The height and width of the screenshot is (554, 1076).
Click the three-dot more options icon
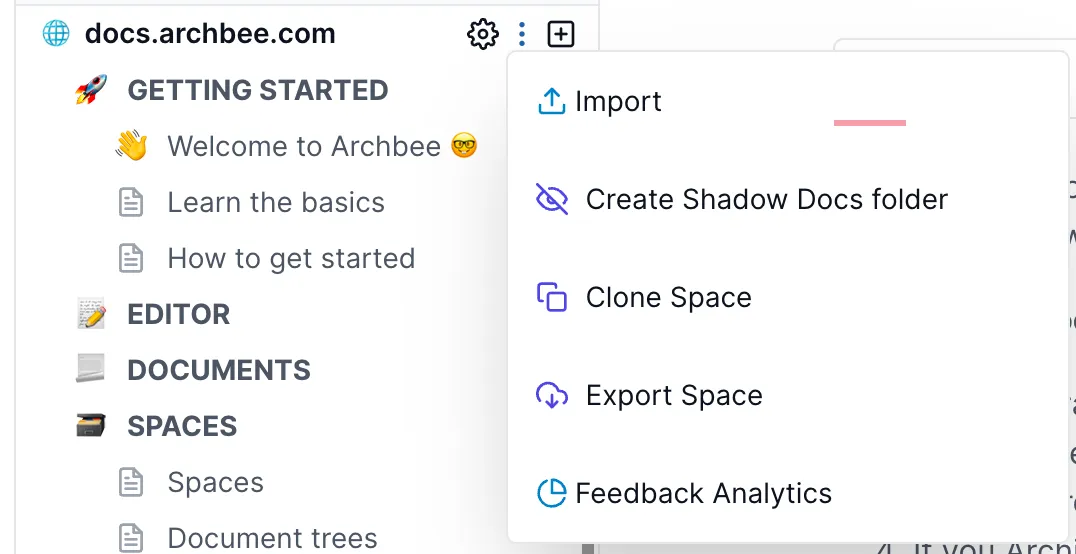coord(522,34)
